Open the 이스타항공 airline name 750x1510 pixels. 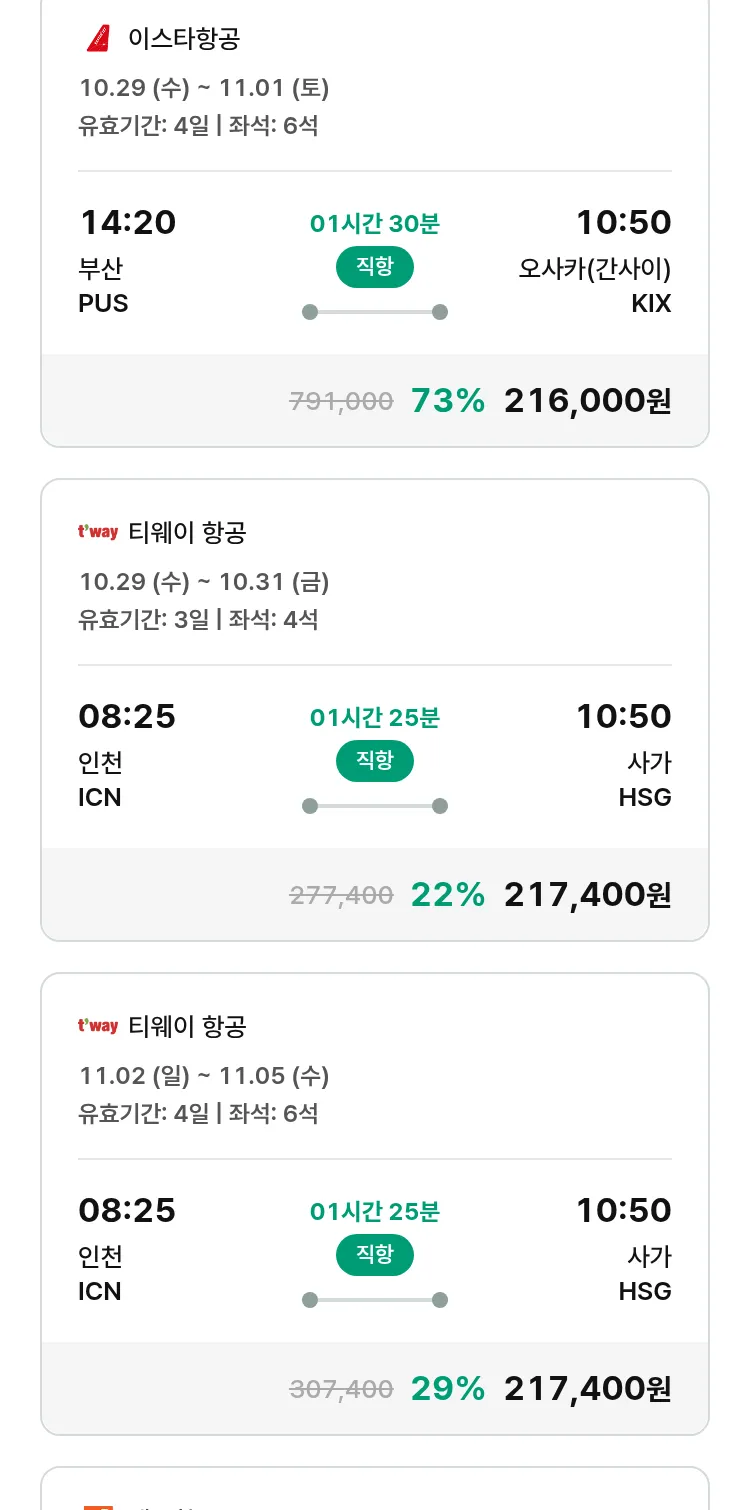point(184,39)
